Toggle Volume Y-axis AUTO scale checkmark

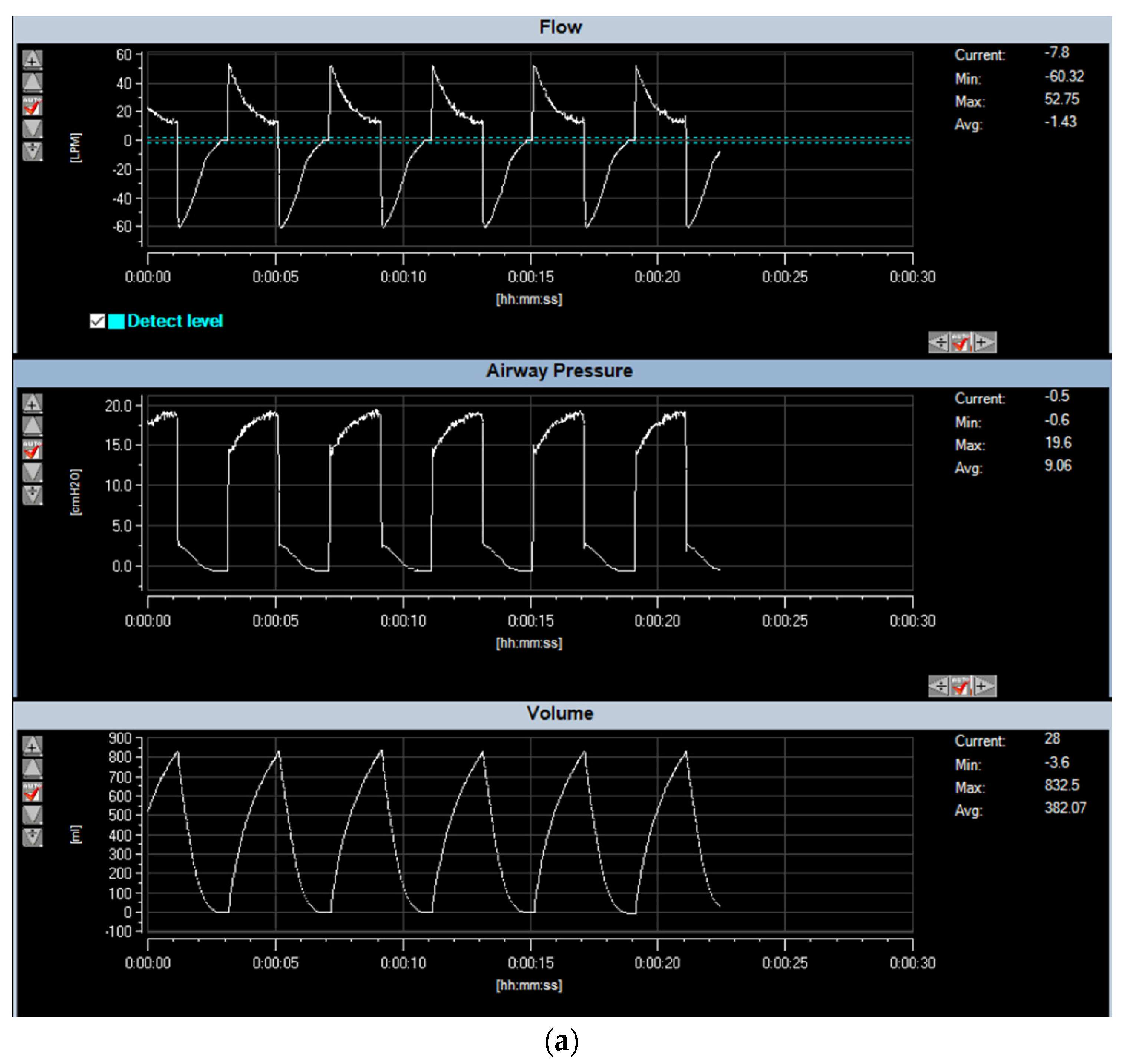click(32, 792)
